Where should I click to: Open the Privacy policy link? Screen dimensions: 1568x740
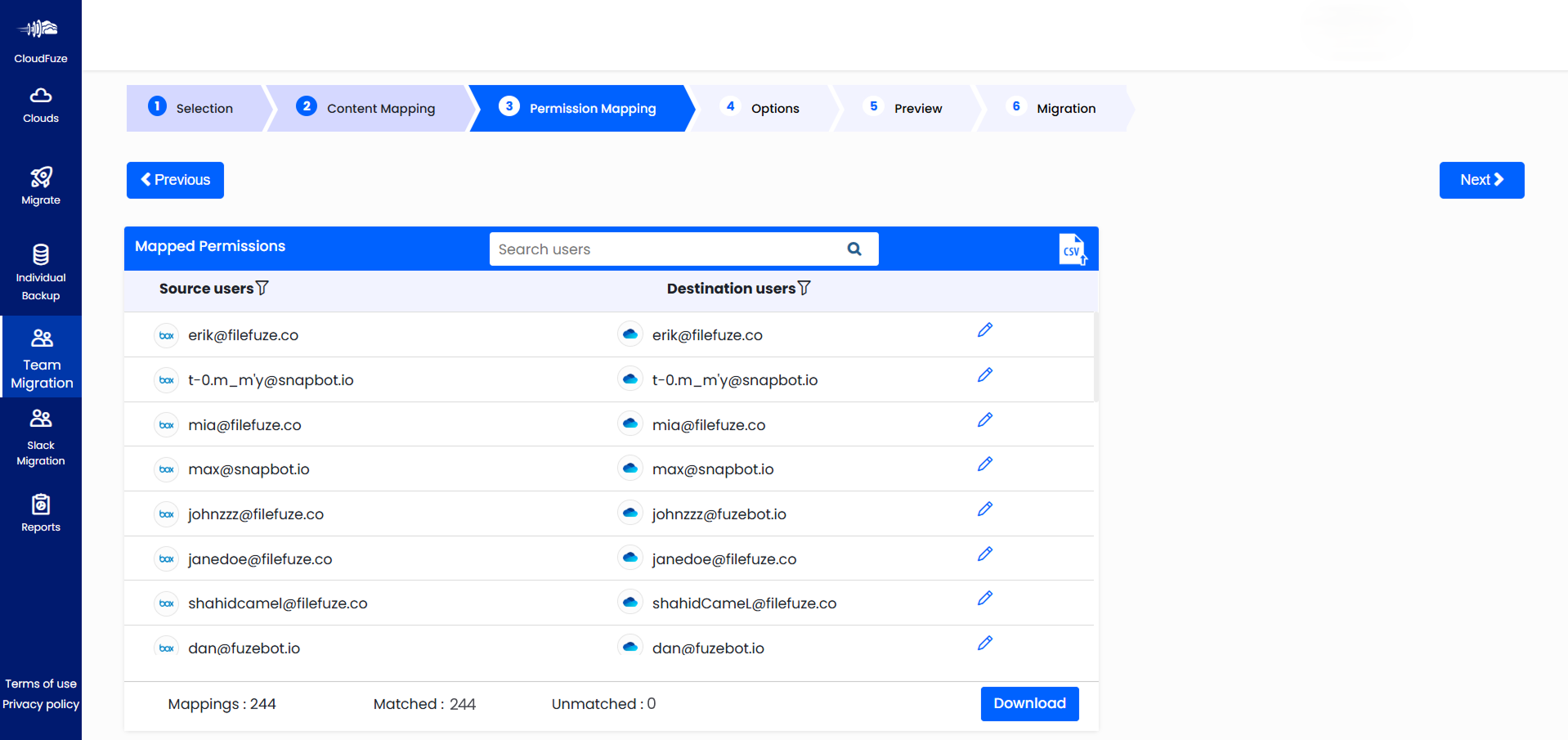[x=40, y=704]
